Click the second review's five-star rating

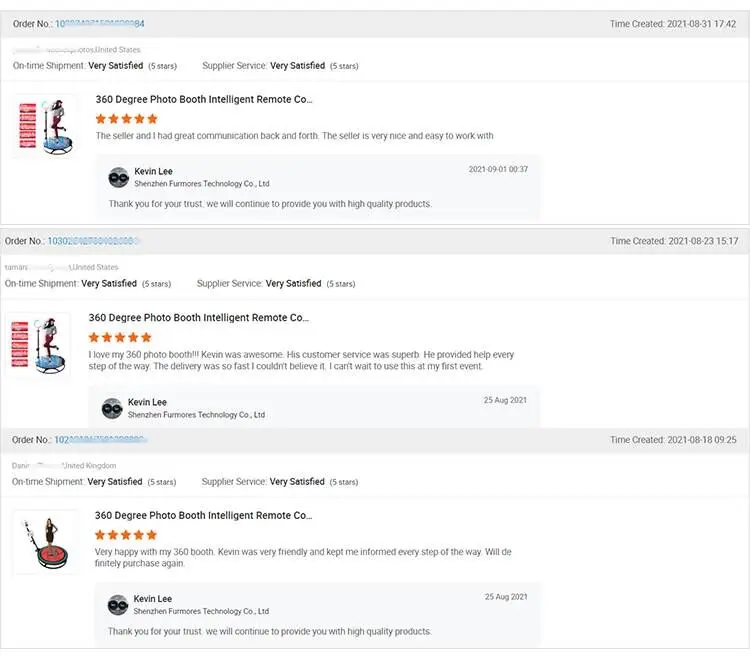click(x=120, y=338)
